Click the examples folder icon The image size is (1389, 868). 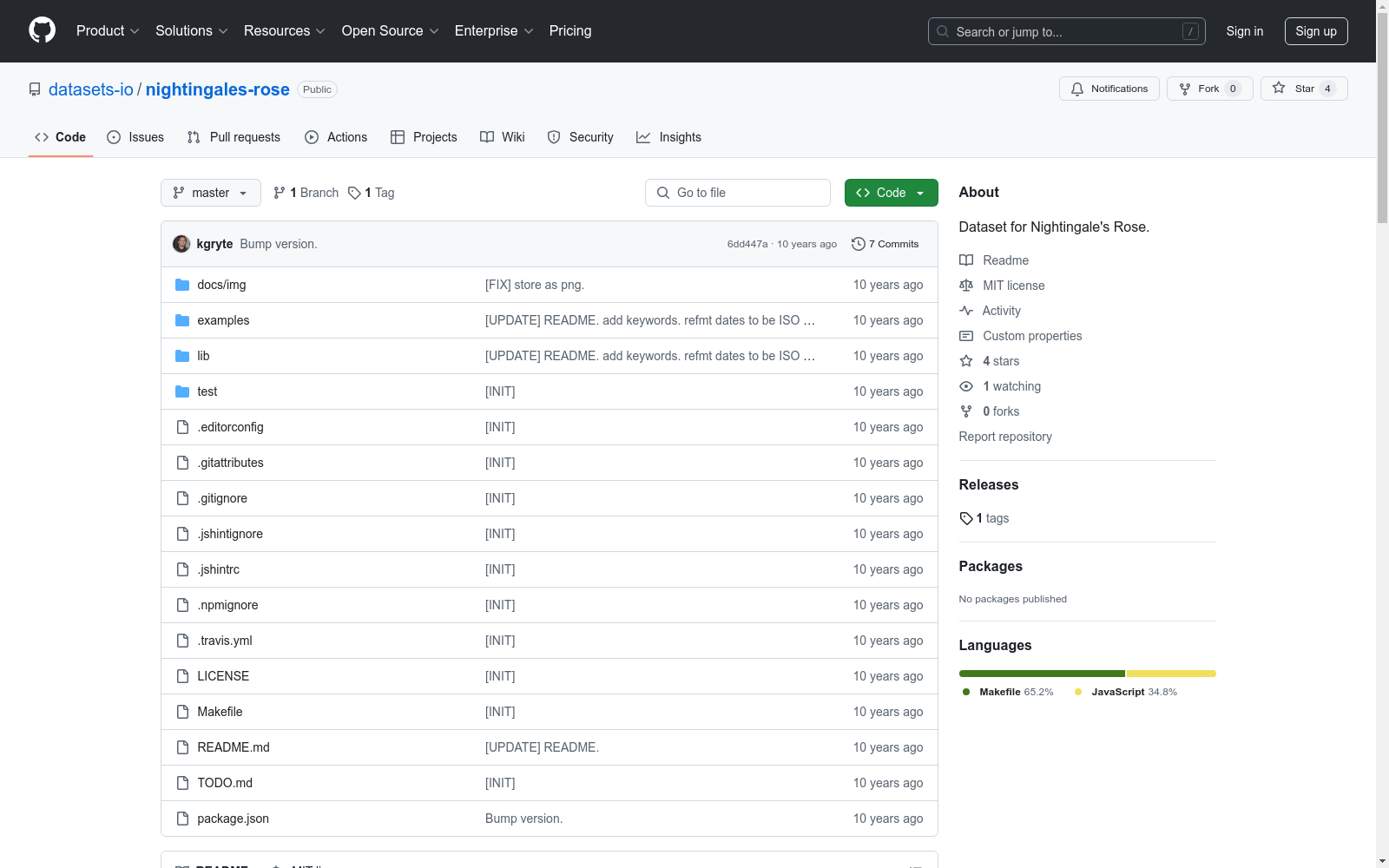pos(182,320)
